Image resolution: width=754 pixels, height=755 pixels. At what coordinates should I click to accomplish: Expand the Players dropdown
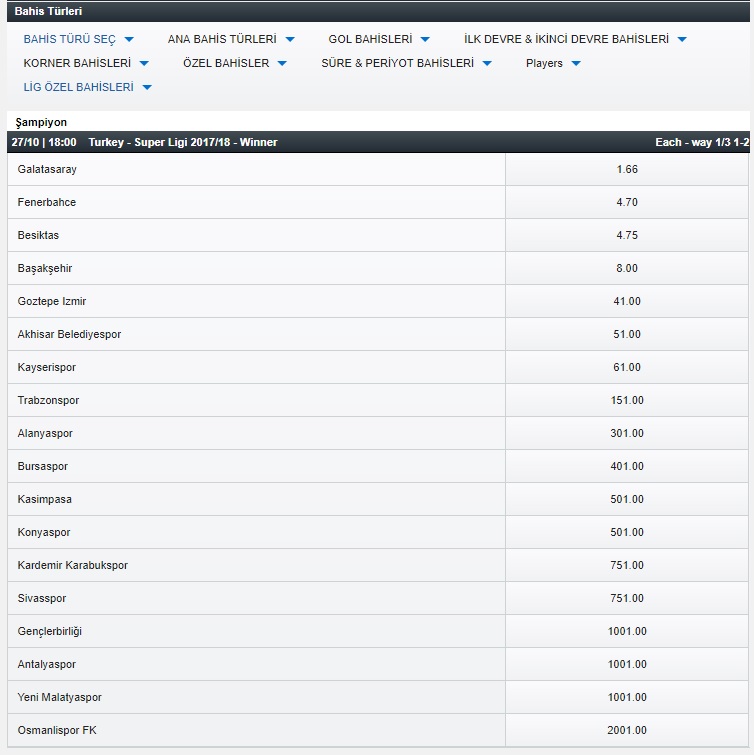[x=553, y=63]
